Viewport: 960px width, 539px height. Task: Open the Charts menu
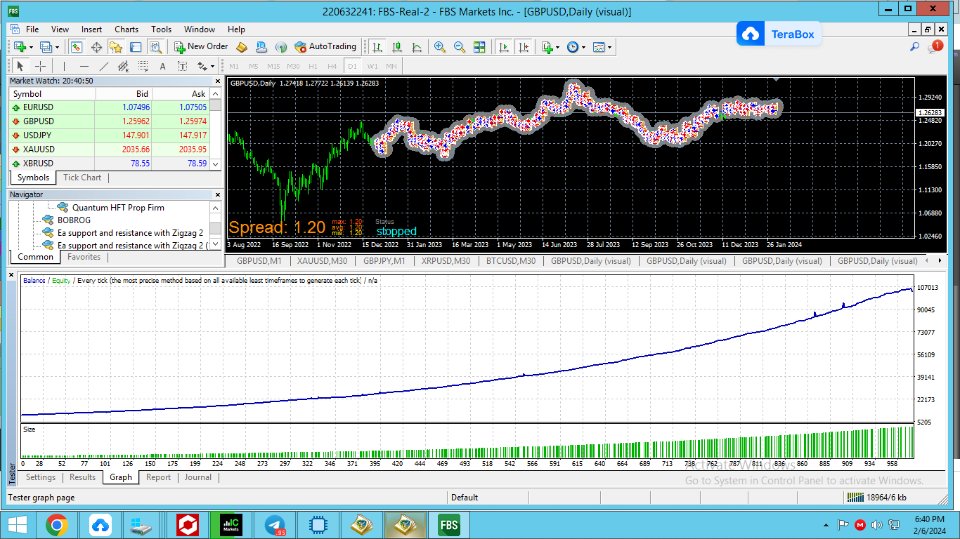coord(126,29)
